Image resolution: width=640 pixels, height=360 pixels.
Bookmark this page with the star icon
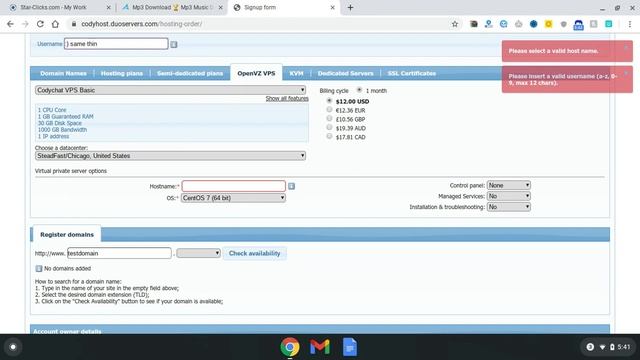455,24
